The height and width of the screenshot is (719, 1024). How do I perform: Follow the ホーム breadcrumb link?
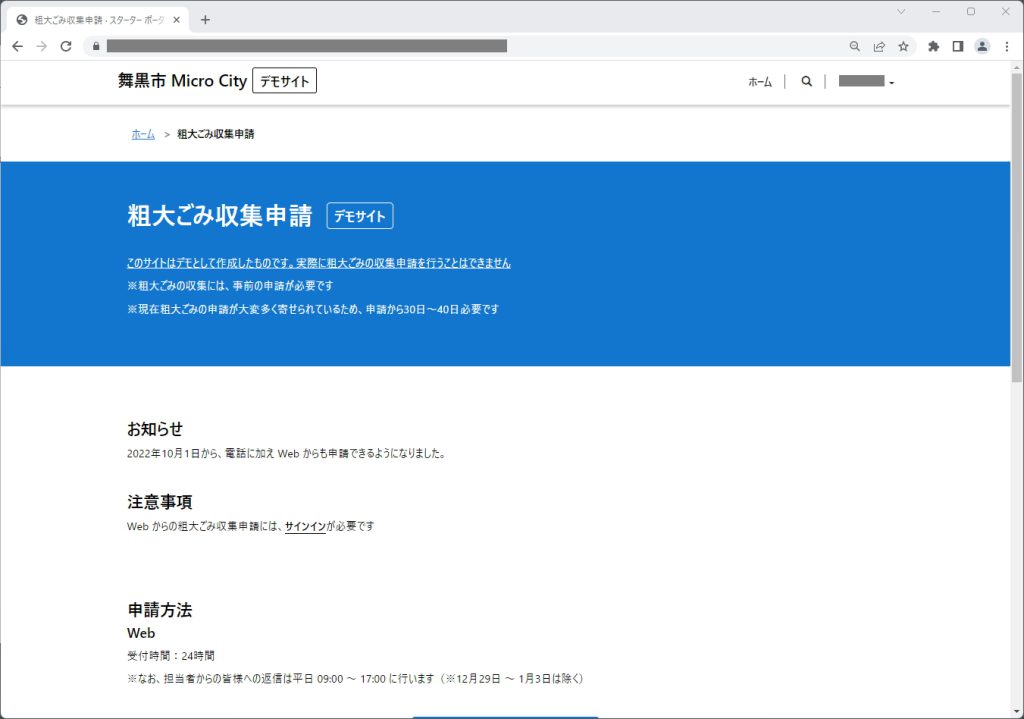click(143, 134)
